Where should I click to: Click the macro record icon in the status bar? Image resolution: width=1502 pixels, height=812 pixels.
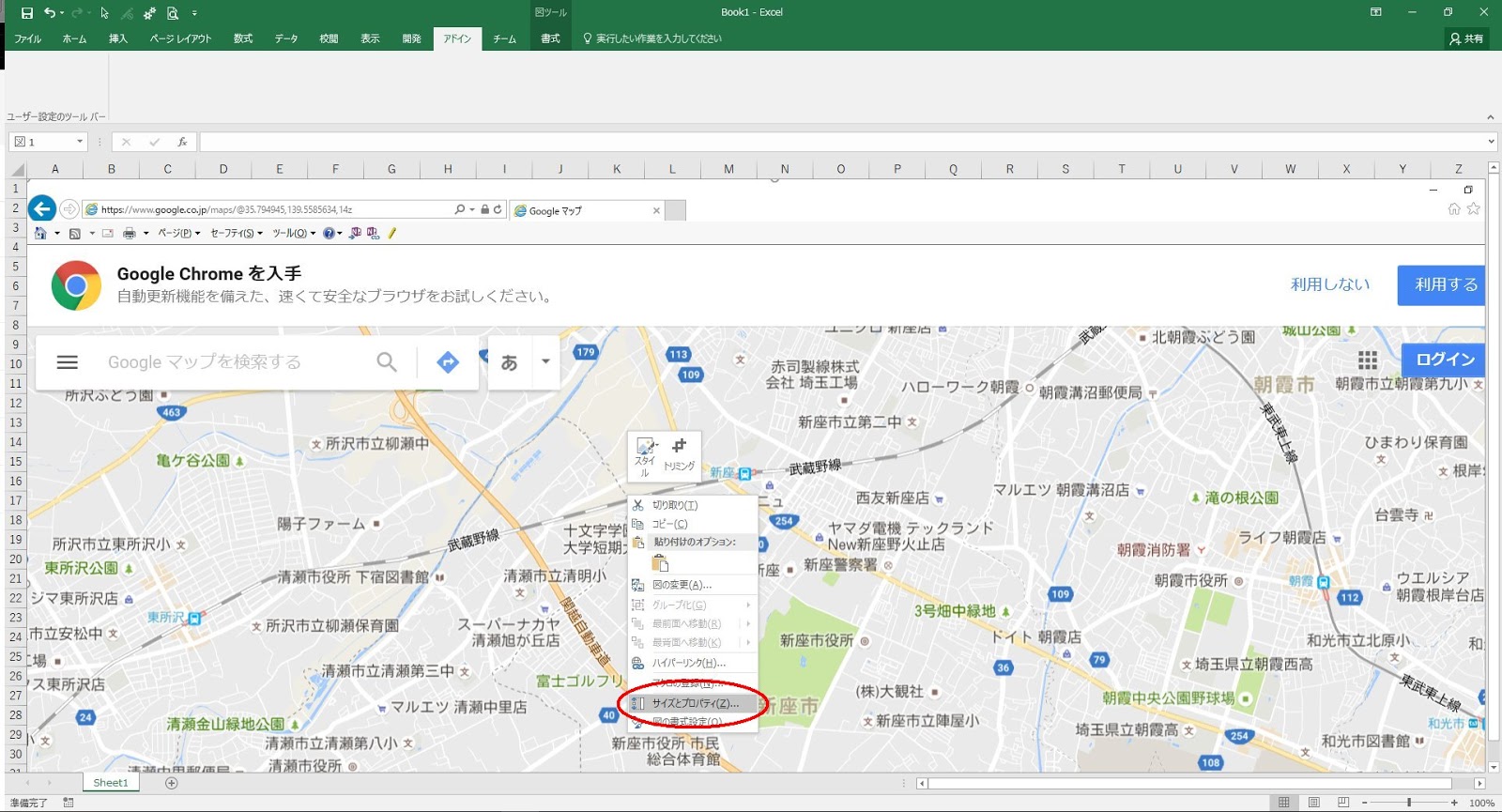pos(68,803)
